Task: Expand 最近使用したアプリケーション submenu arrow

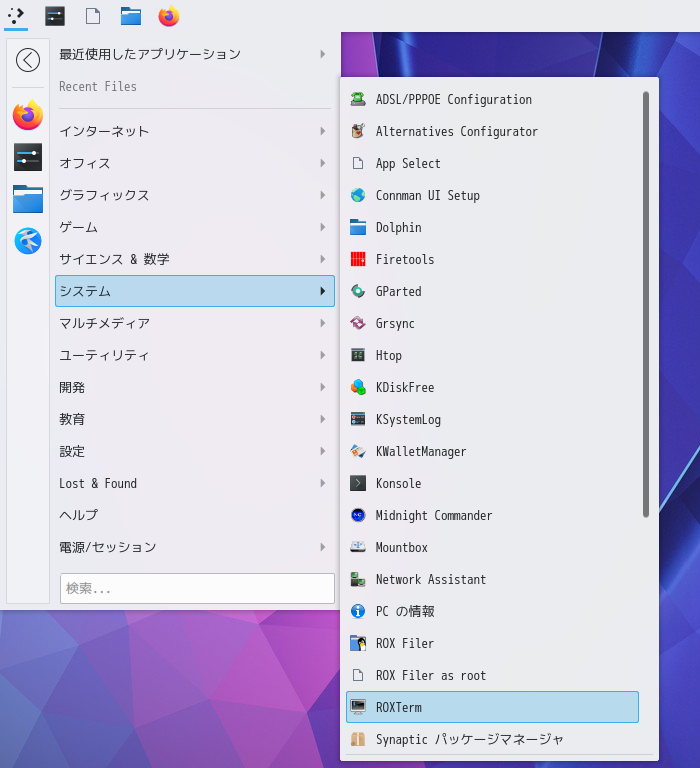Action: click(x=323, y=54)
